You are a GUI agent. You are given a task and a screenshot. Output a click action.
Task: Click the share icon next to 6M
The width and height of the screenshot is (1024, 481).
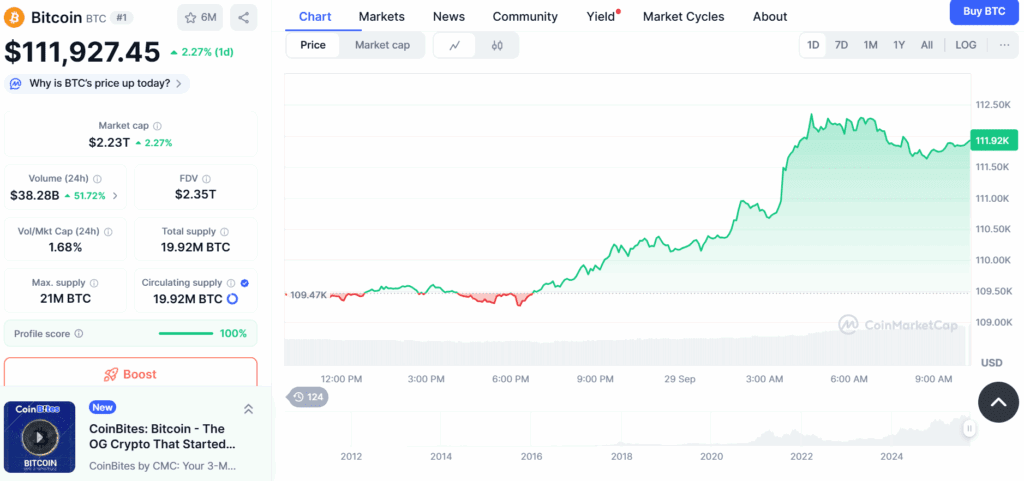(x=244, y=17)
